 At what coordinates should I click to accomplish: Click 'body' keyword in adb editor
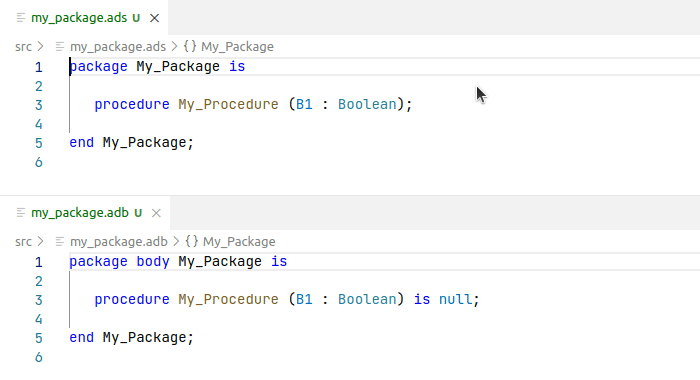pyautogui.click(x=153, y=262)
